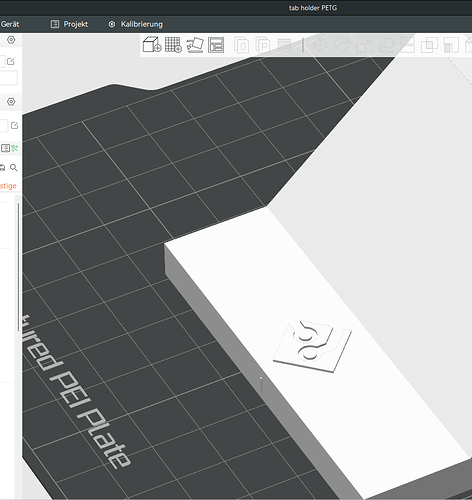
Task: Open the Projekt tab
Action: tap(69, 24)
